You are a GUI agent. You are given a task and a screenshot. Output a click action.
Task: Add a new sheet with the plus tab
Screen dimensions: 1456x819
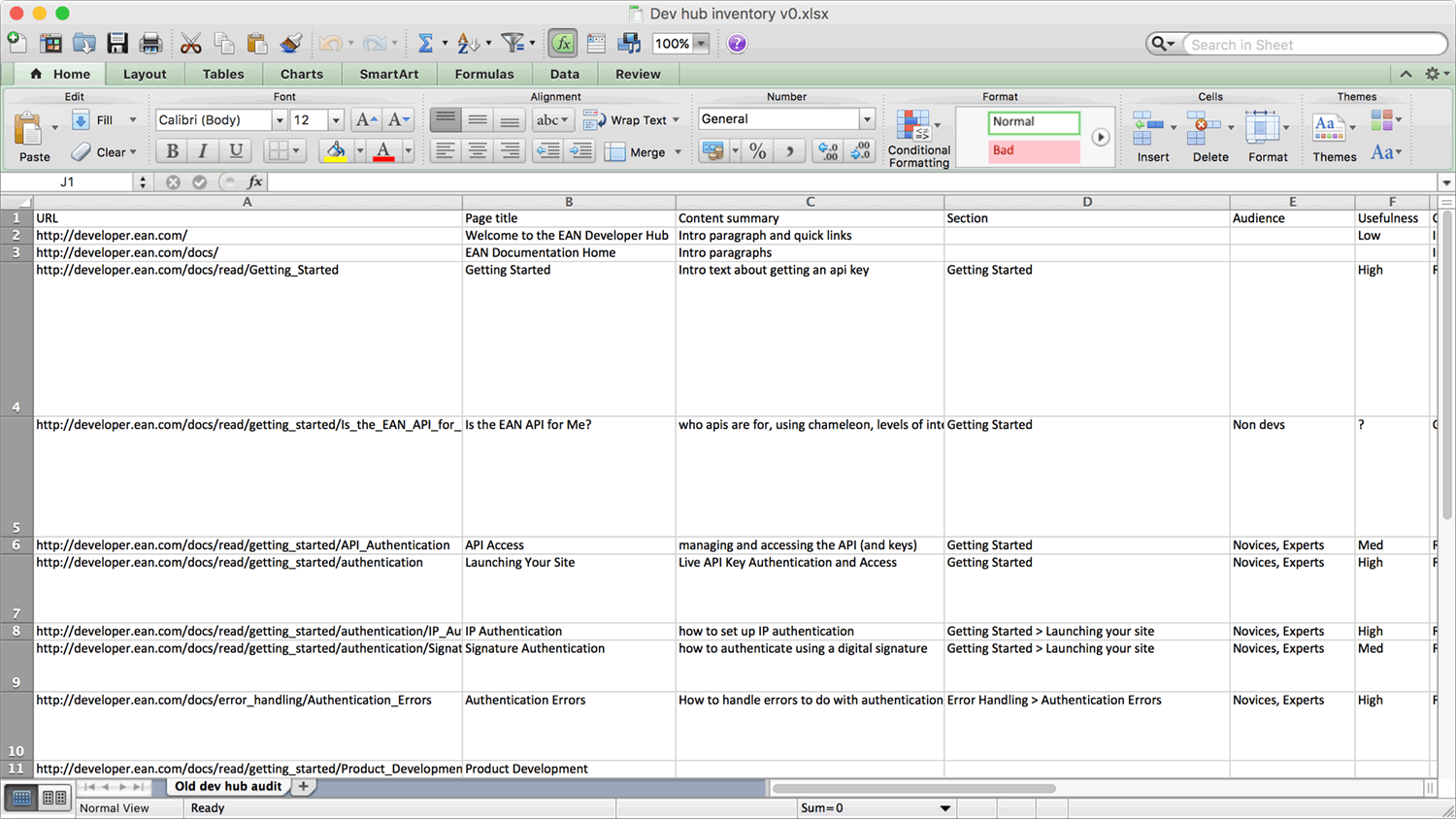[304, 786]
